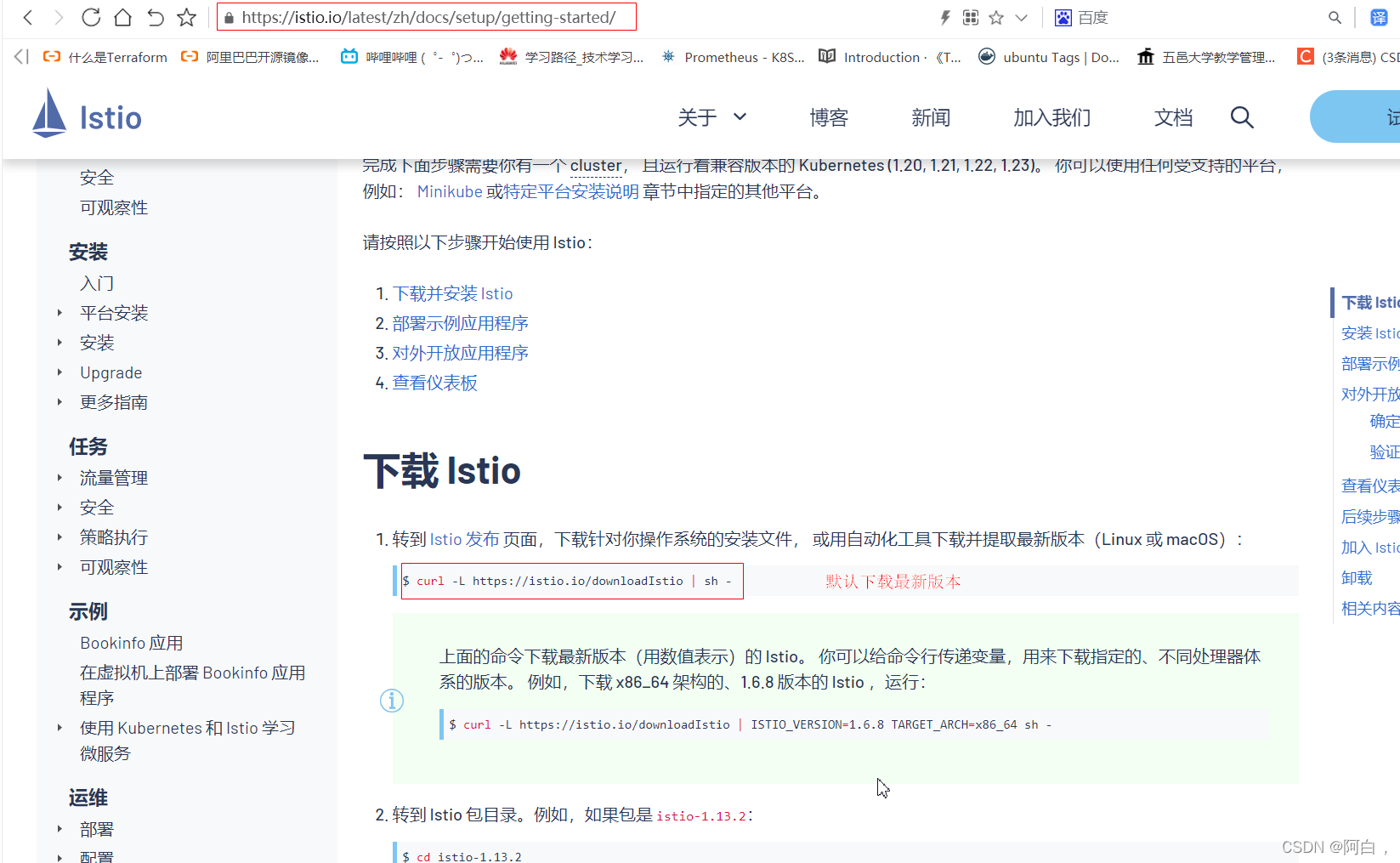Viewport: 1400px width, 863px height.
Task: Click the blue button at the header's right edge
Action: click(1355, 117)
